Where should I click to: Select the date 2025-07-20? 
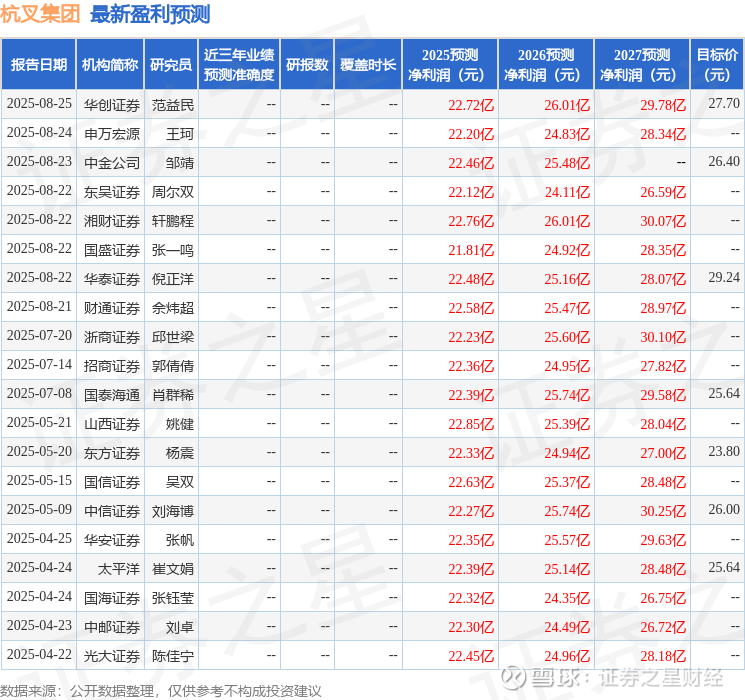[39, 336]
